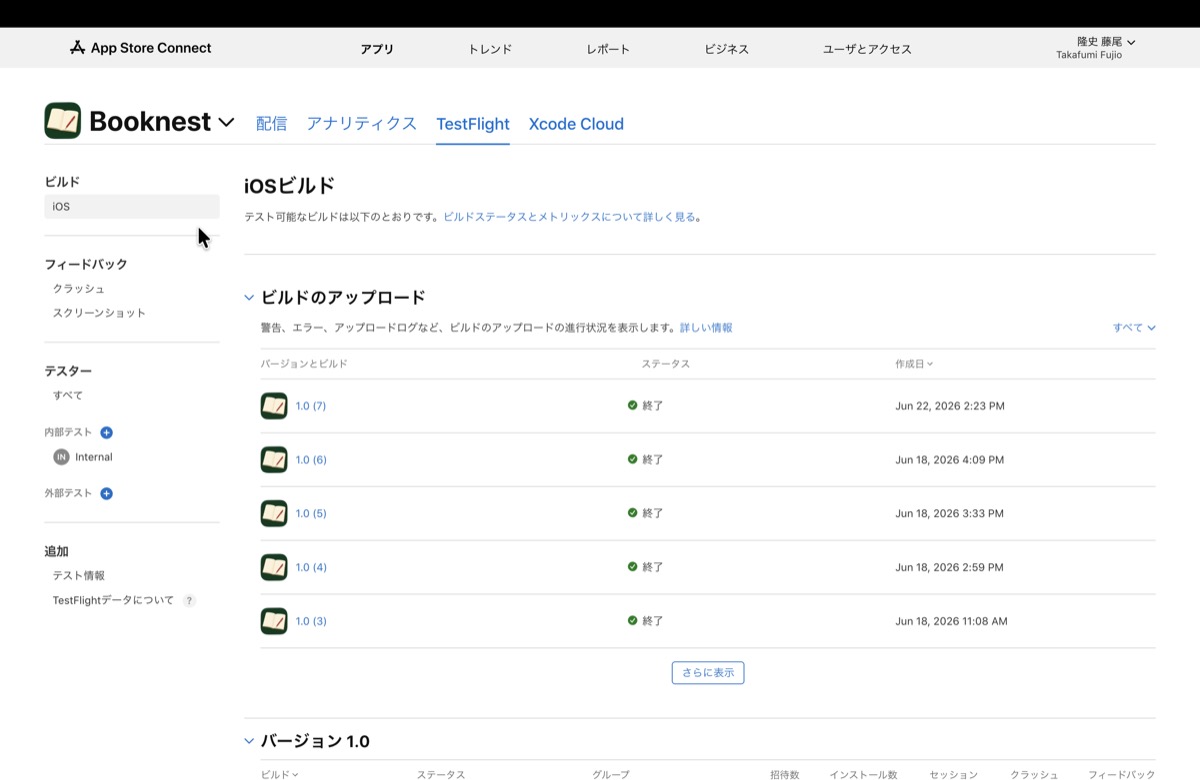Screen dimensions: 1200x780
Task: Open the Internal test group
Action: point(94,457)
